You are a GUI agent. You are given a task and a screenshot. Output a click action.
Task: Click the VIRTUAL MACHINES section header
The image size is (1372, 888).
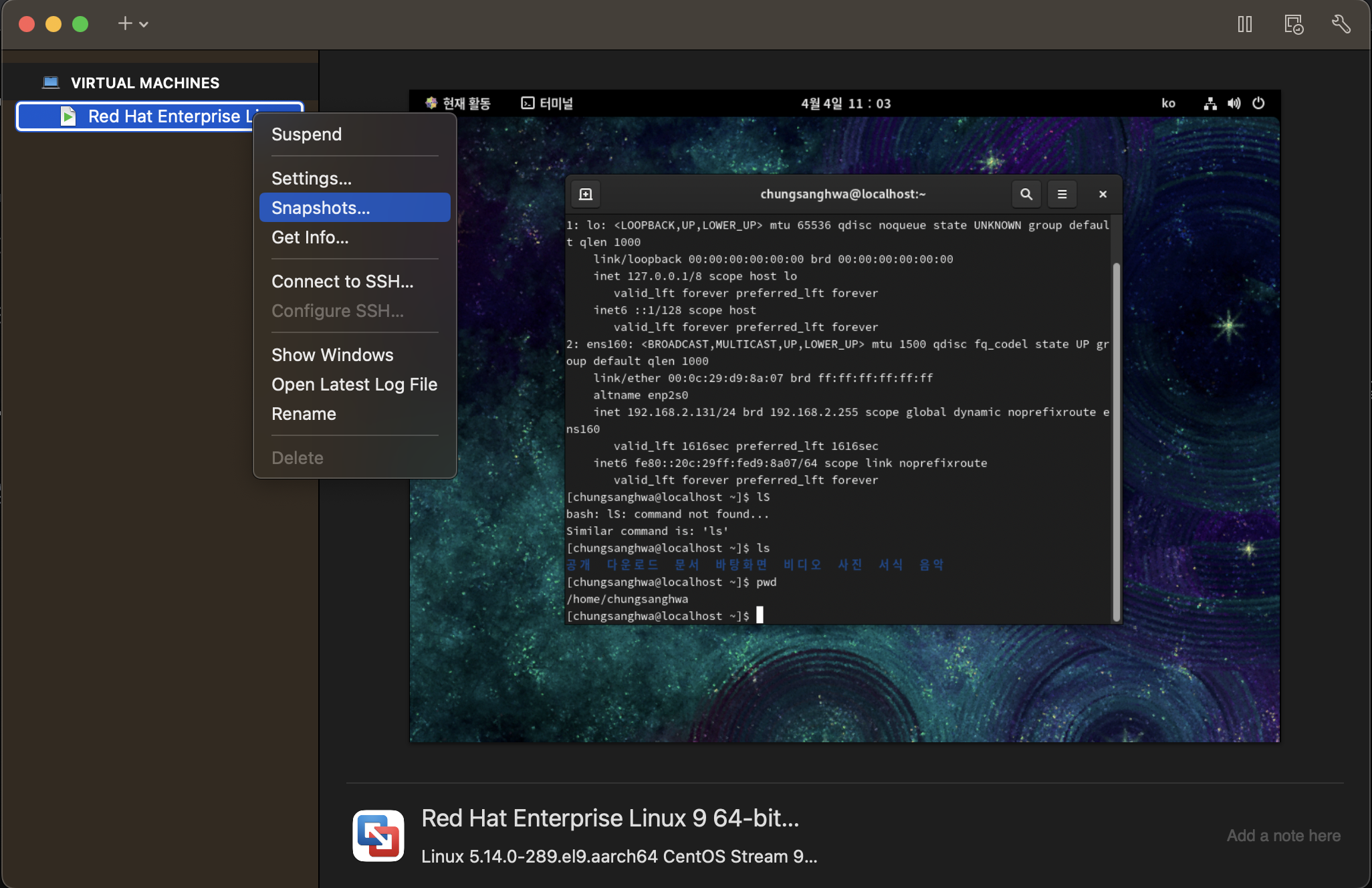145,83
